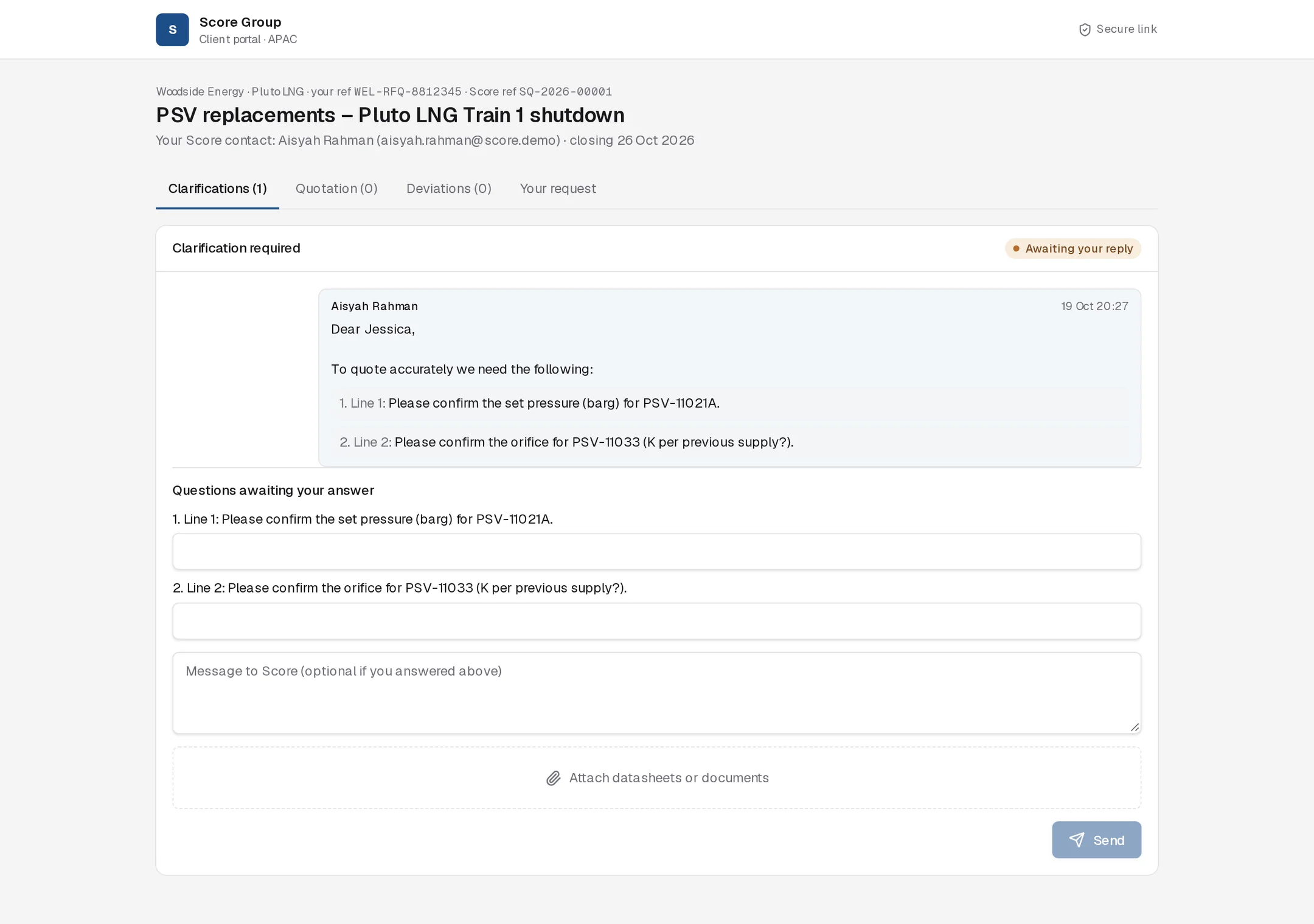Click the Dear Jessica greeting
Screen dimensions: 1314x924
click(373, 330)
